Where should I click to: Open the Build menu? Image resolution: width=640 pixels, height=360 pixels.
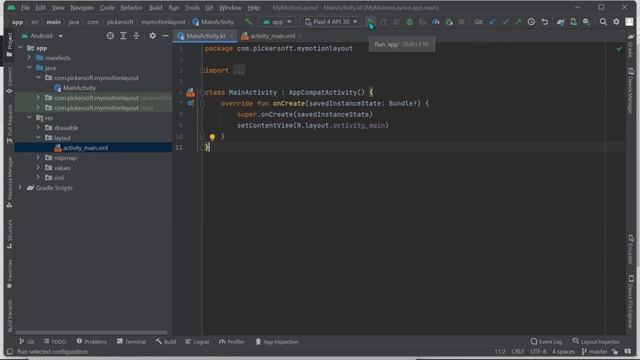pos(156,8)
